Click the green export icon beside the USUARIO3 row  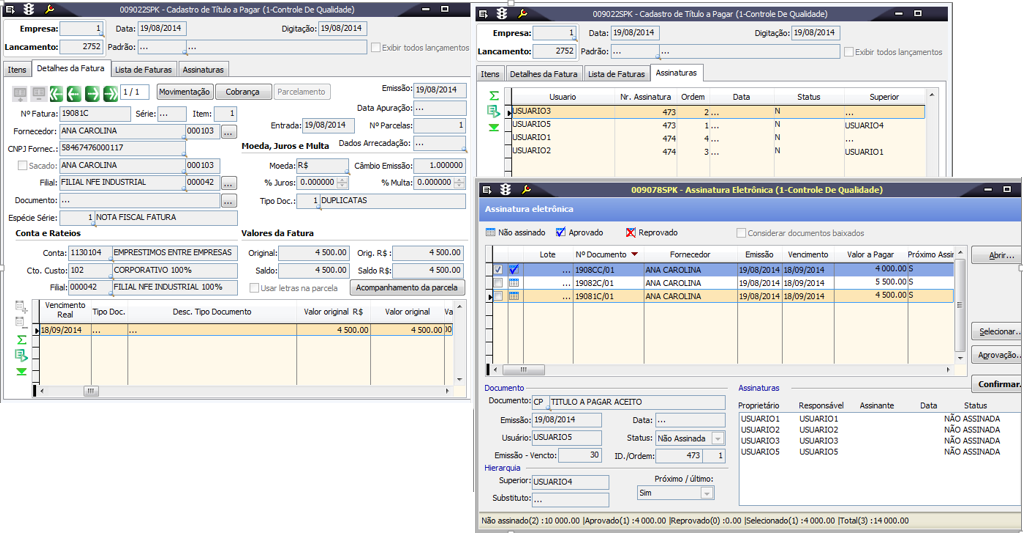tap(494, 112)
